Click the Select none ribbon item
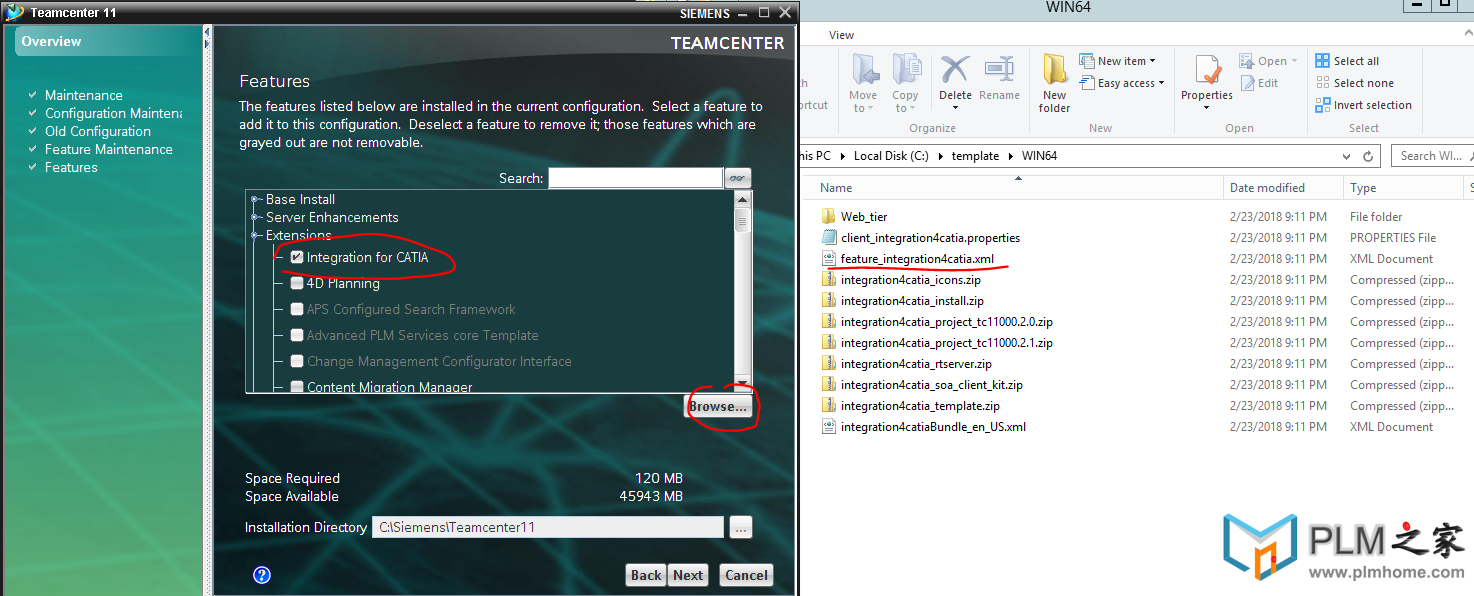 click(x=1354, y=83)
